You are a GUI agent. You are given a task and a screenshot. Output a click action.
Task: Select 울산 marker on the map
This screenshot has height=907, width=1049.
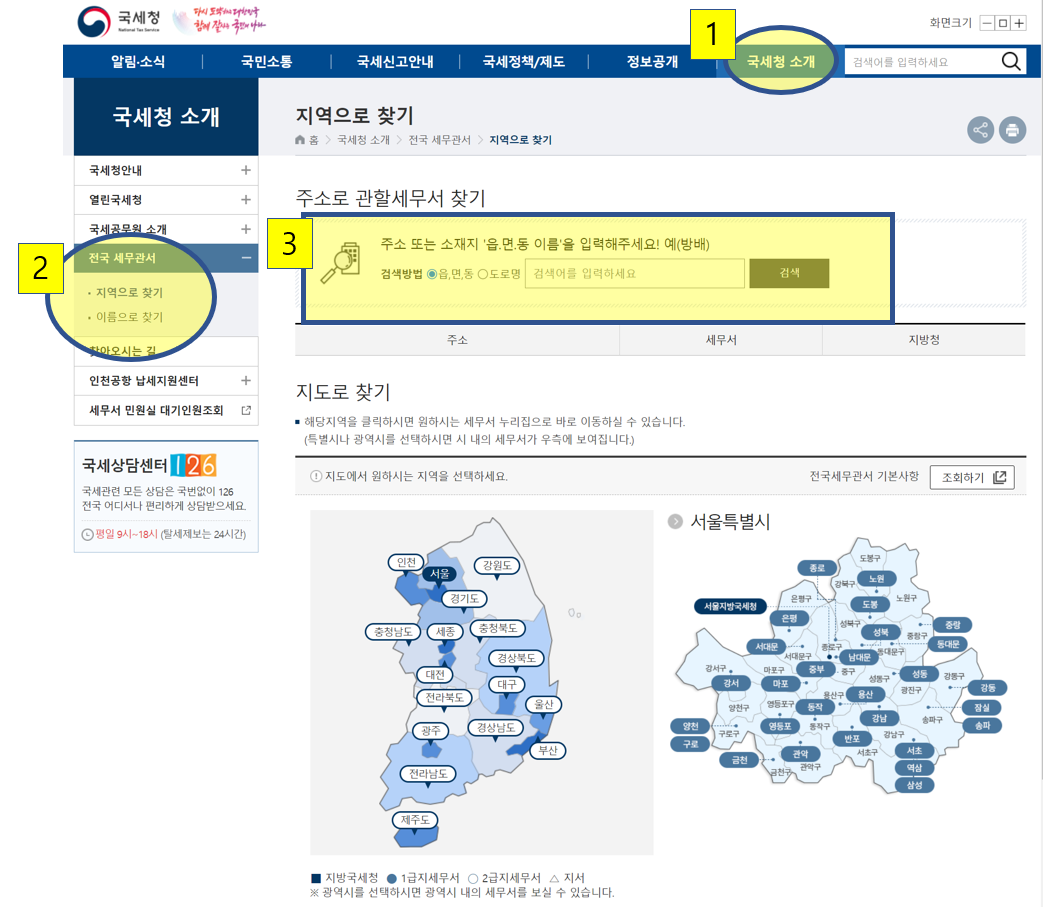(x=544, y=704)
